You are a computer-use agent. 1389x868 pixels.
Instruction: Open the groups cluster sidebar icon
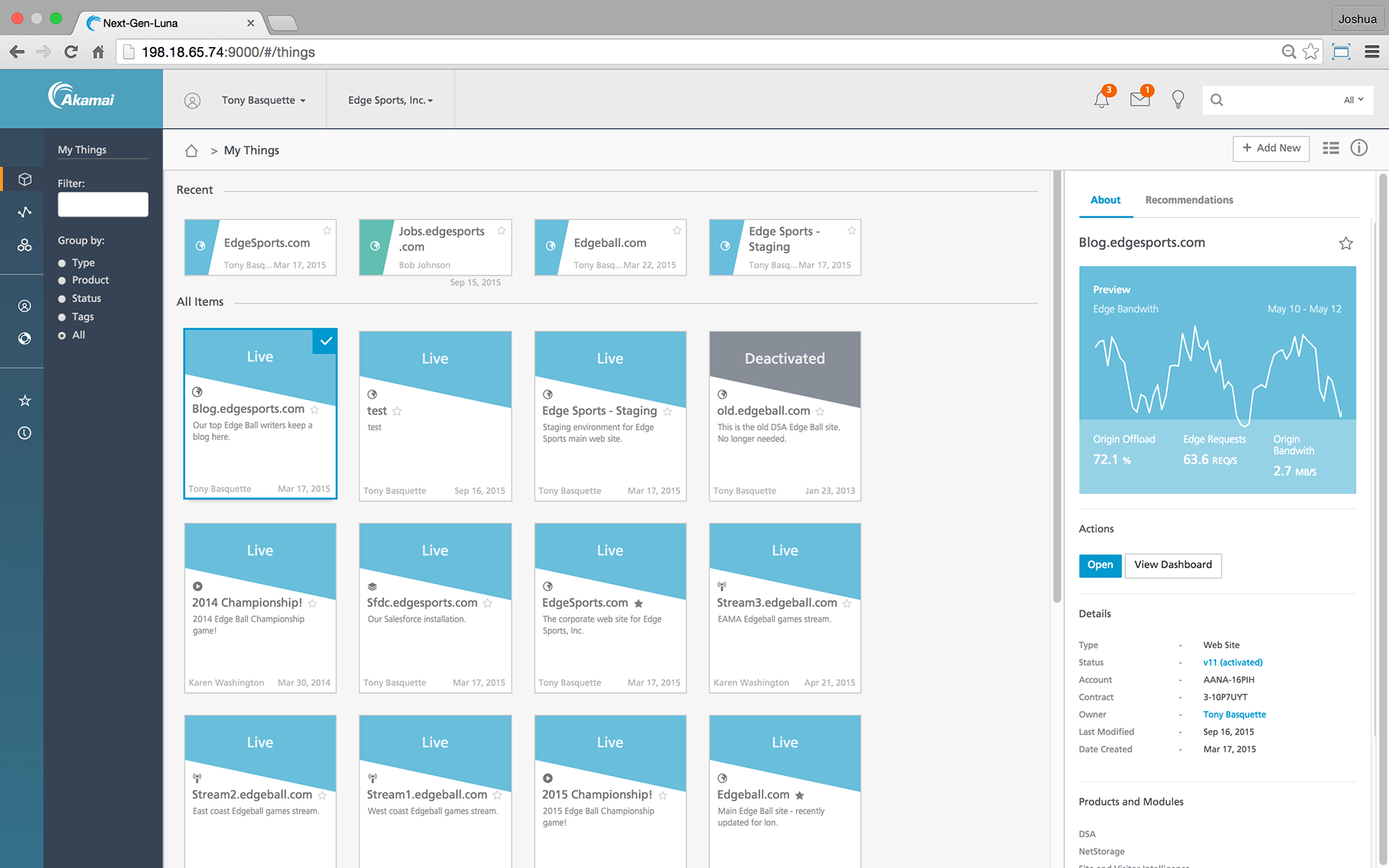click(25, 245)
